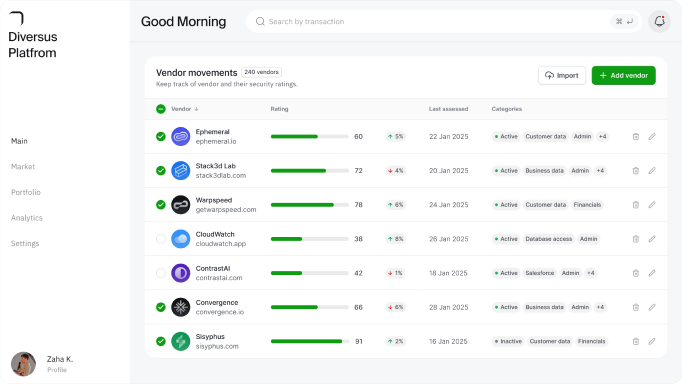Sort by the Vendor column arrow

coord(197,109)
